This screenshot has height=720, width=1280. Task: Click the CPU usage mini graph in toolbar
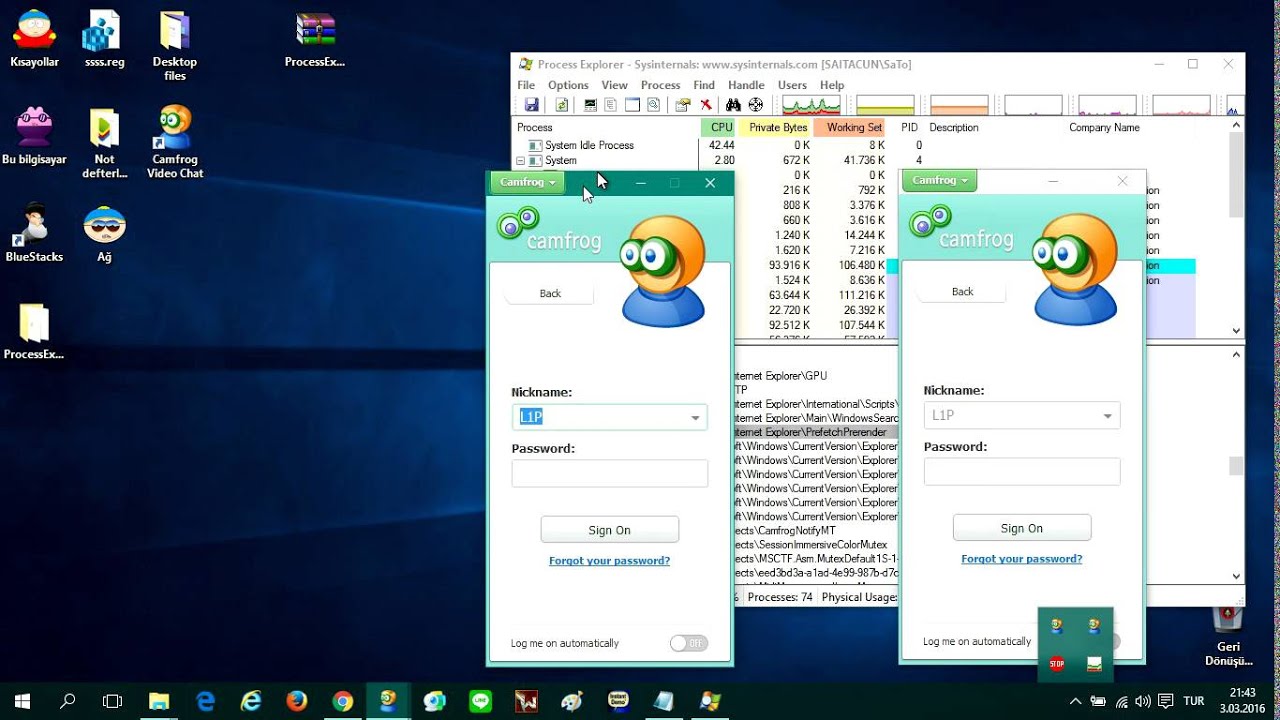tap(811, 105)
